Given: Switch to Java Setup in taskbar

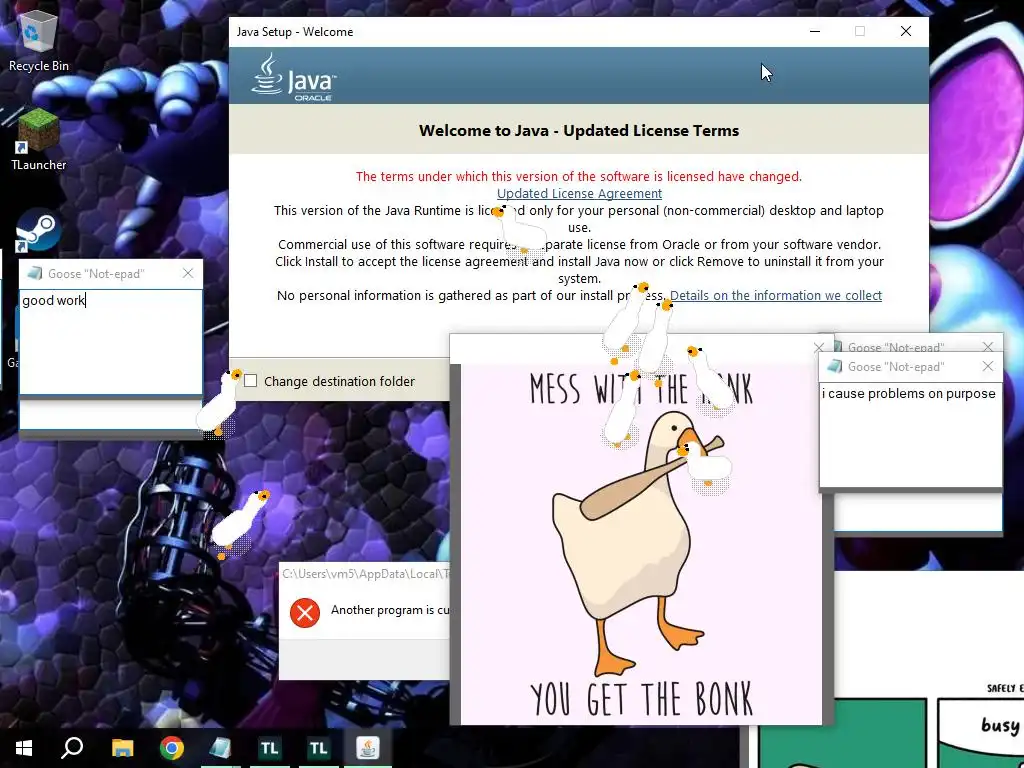Looking at the screenshot, I should tap(368, 748).
